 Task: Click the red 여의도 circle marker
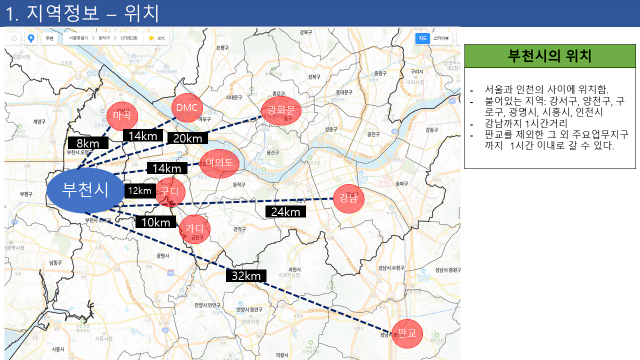pos(219,163)
